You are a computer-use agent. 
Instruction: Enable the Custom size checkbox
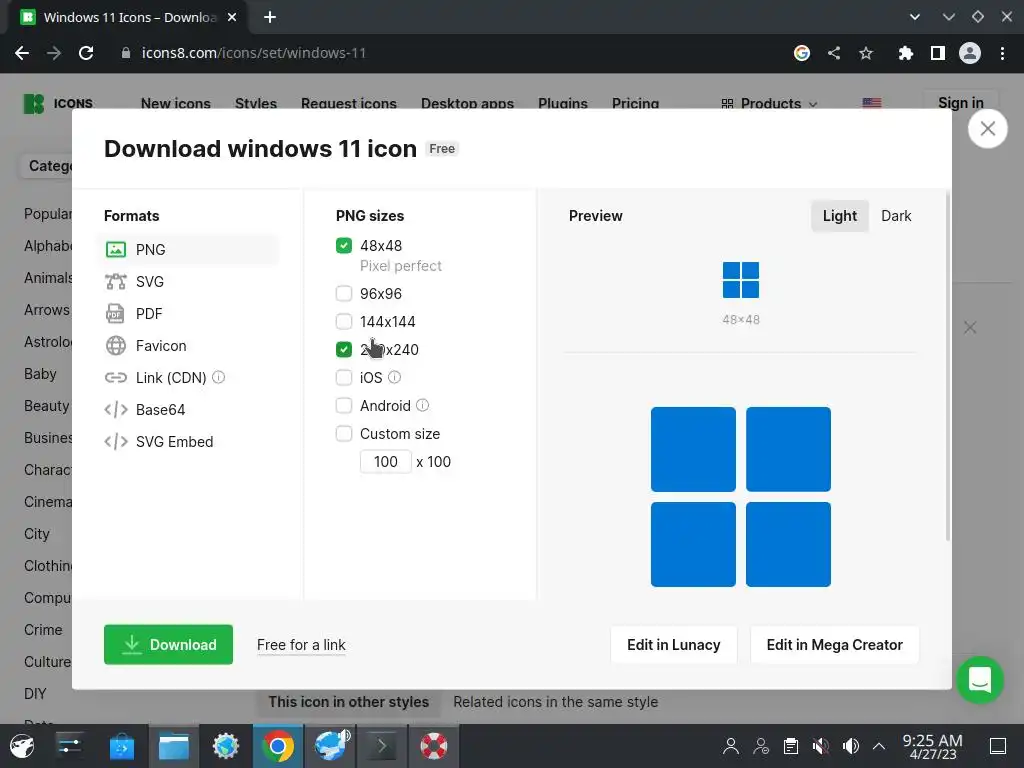click(344, 434)
